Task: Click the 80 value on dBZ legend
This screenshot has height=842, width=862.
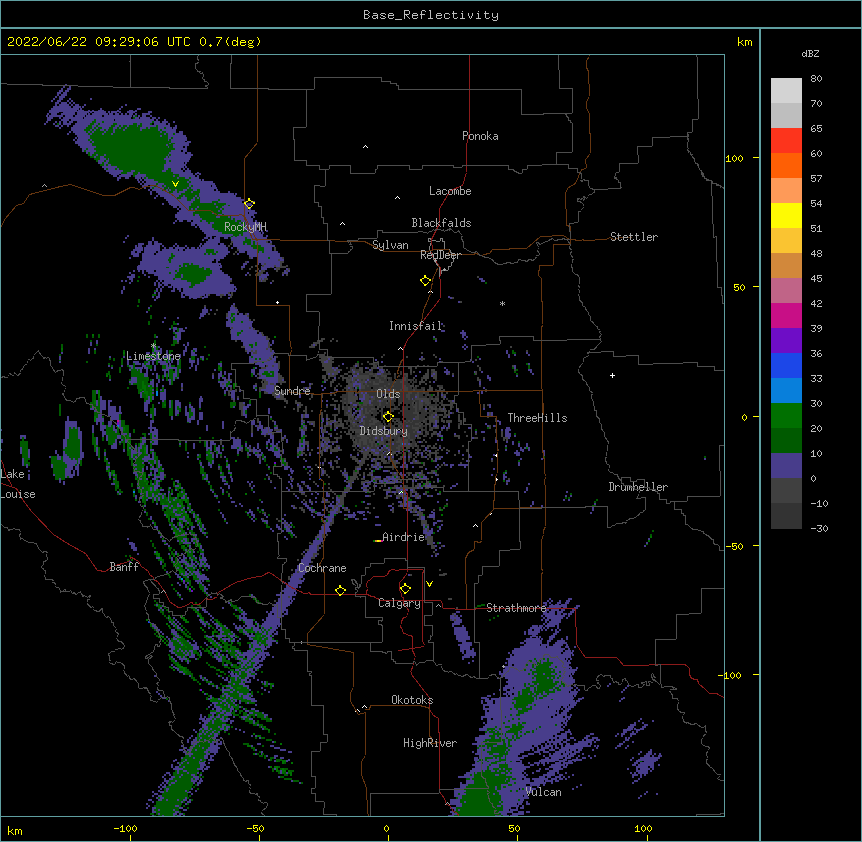Action: [x=816, y=79]
